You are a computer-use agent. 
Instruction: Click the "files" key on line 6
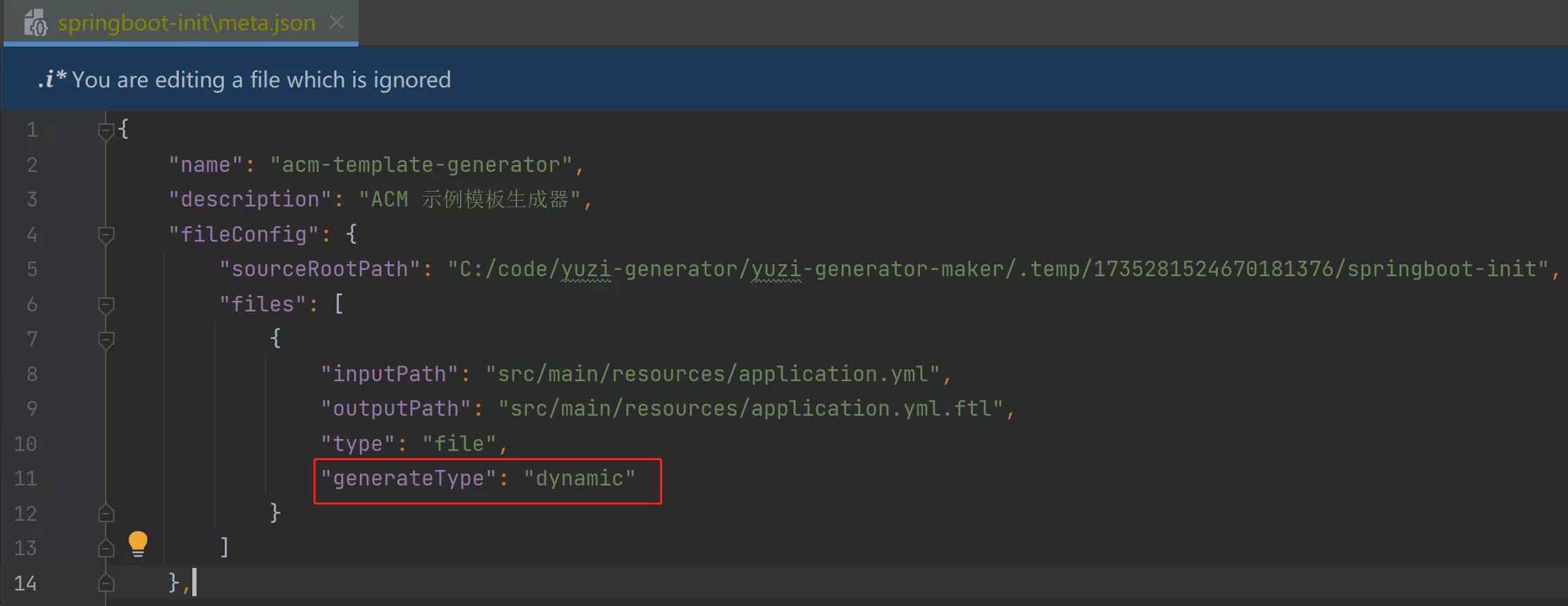click(x=263, y=304)
